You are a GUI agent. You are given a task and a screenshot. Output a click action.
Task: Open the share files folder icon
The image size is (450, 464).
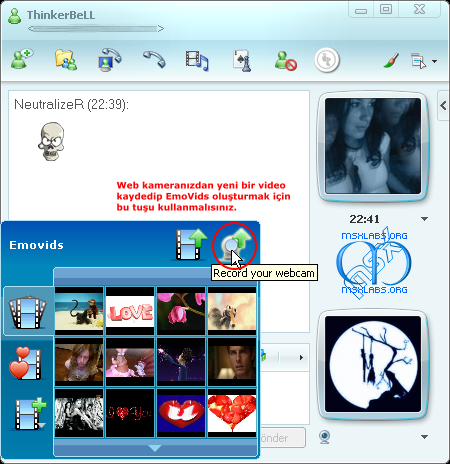coord(66,60)
